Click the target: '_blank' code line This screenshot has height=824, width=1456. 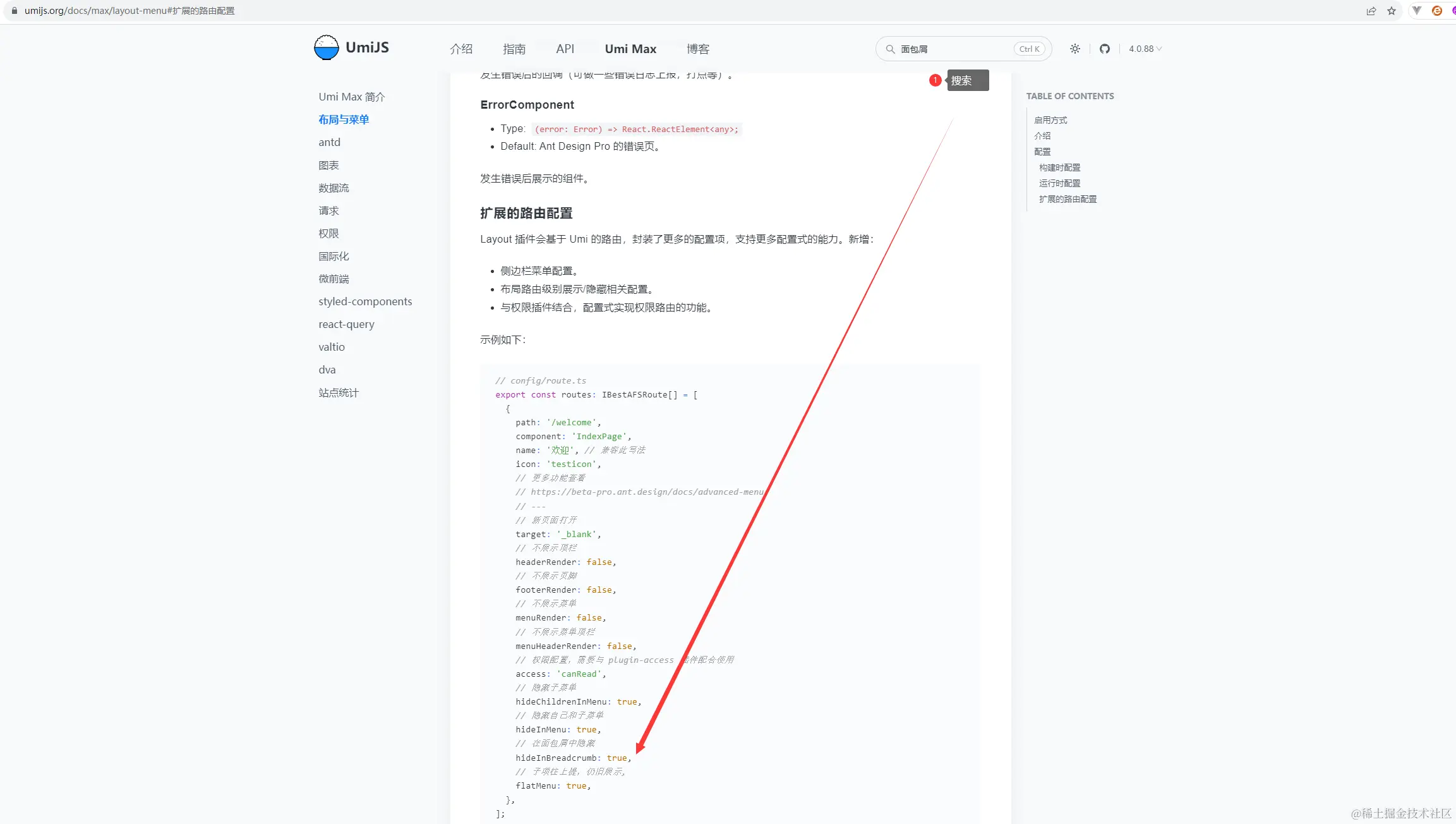(558, 534)
